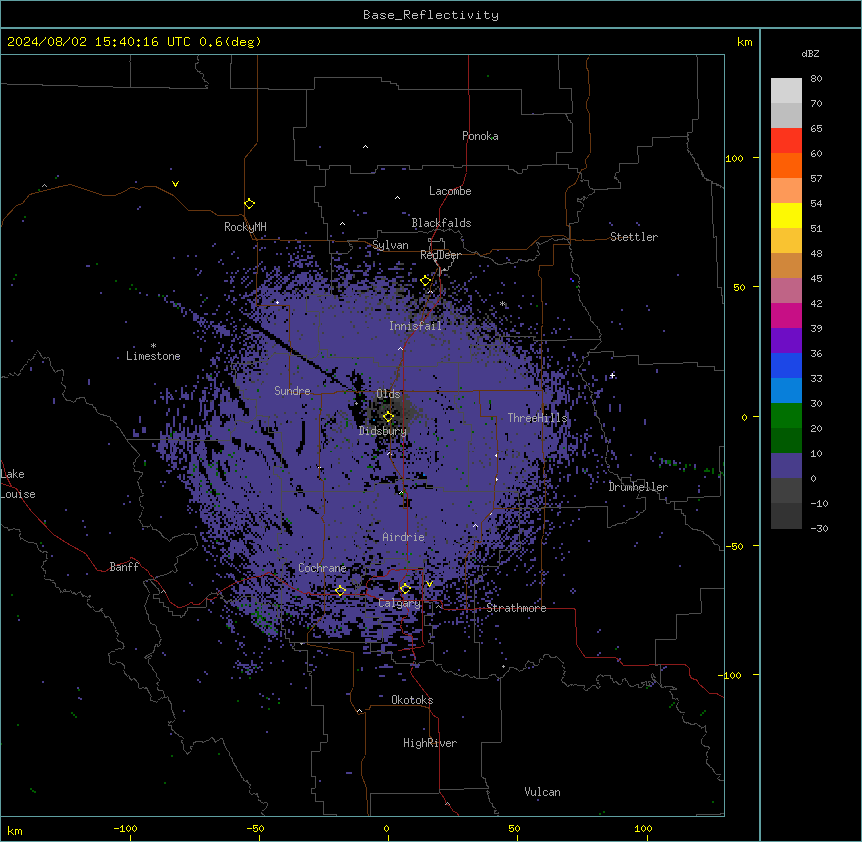
Task: Click the Base_Reflectivity title
Action: pos(431,15)
